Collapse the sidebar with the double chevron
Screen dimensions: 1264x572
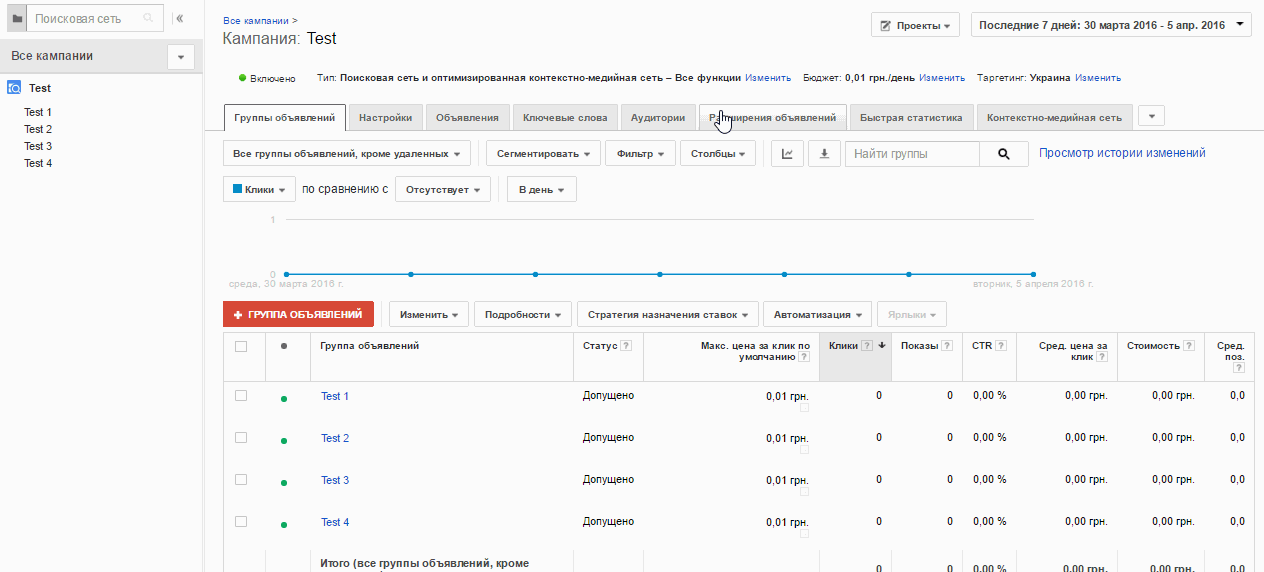[180, 18]
